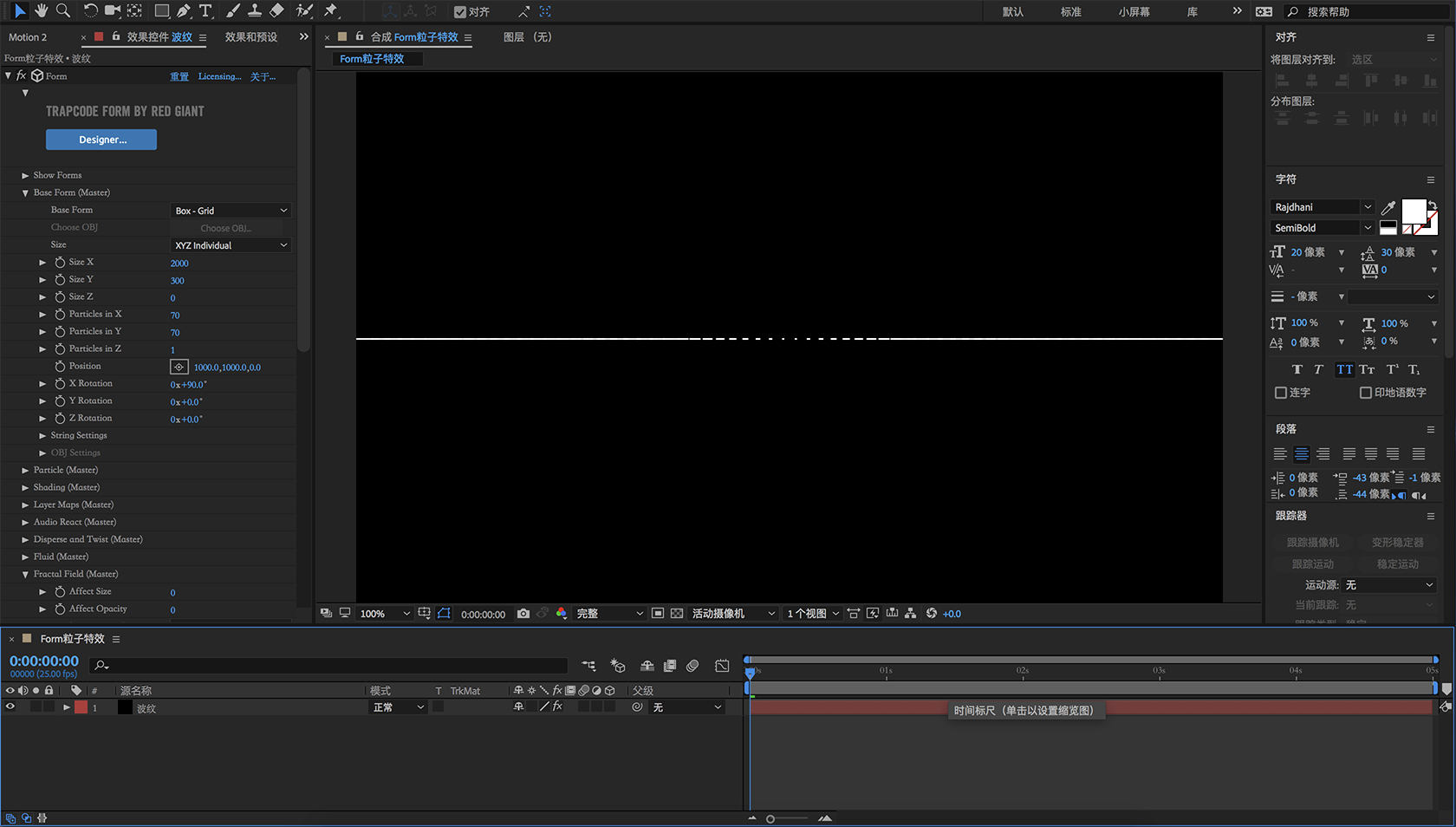Open the Licensing... link

tap(220, 76)
